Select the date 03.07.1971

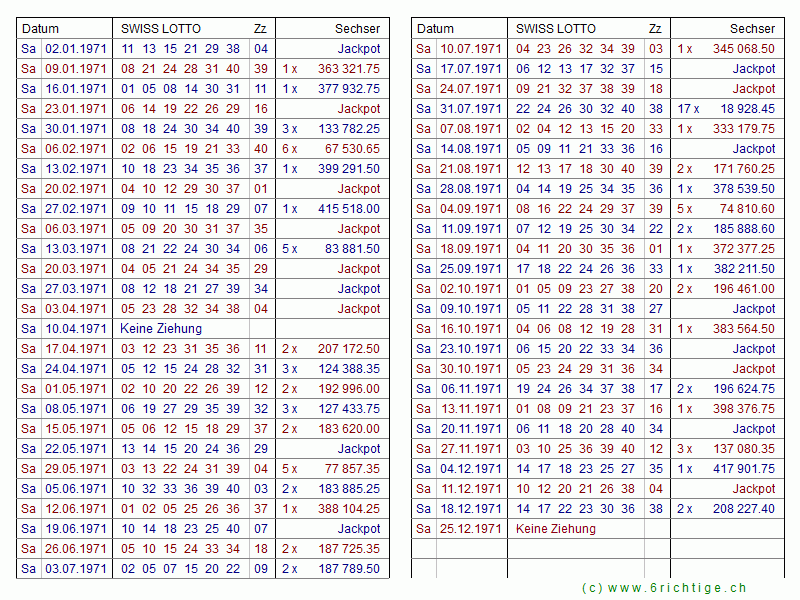[x=75, y=569]
